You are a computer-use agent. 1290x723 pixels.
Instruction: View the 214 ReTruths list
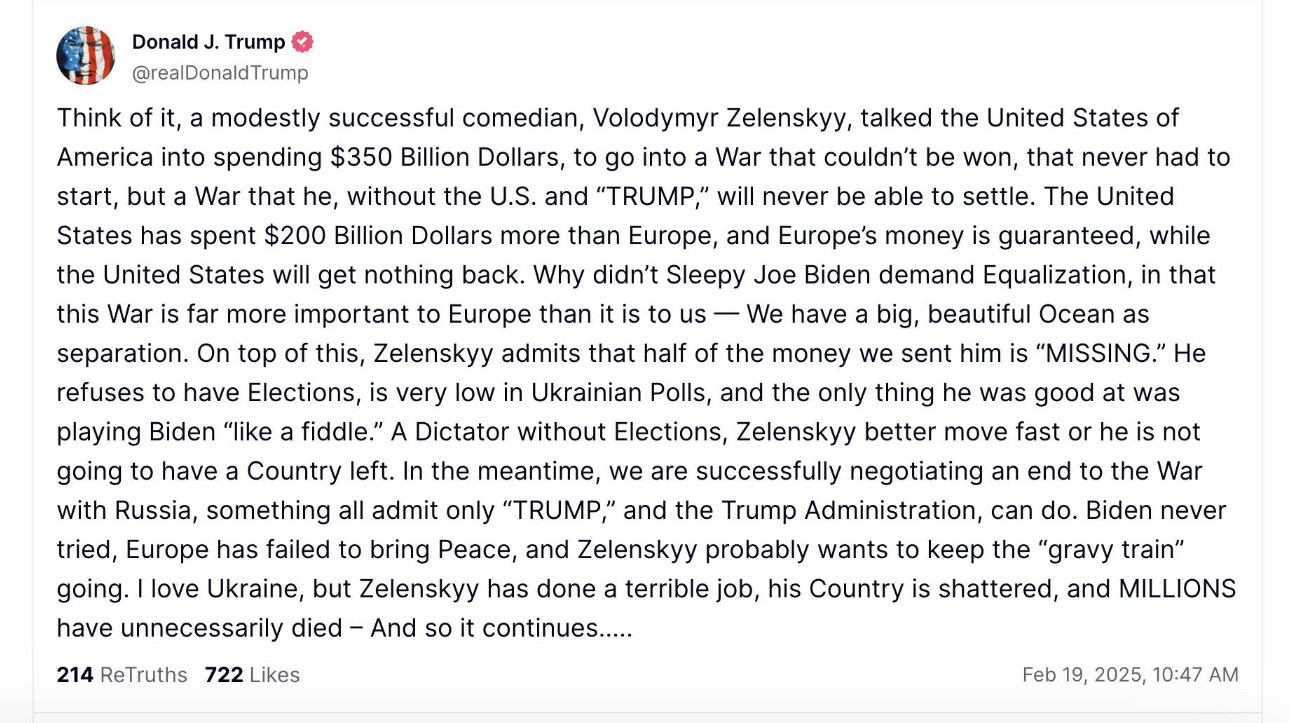(x=122, y=675)
